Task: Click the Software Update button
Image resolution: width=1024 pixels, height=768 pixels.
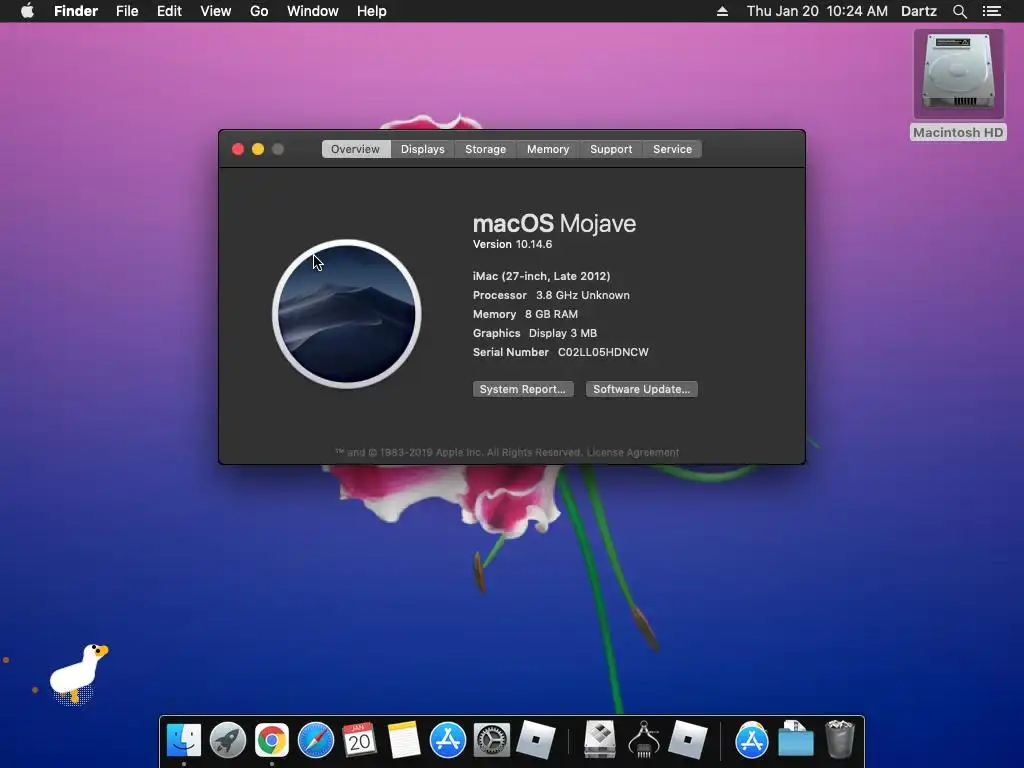Action: pyautogui.click(x=641, y=389)
